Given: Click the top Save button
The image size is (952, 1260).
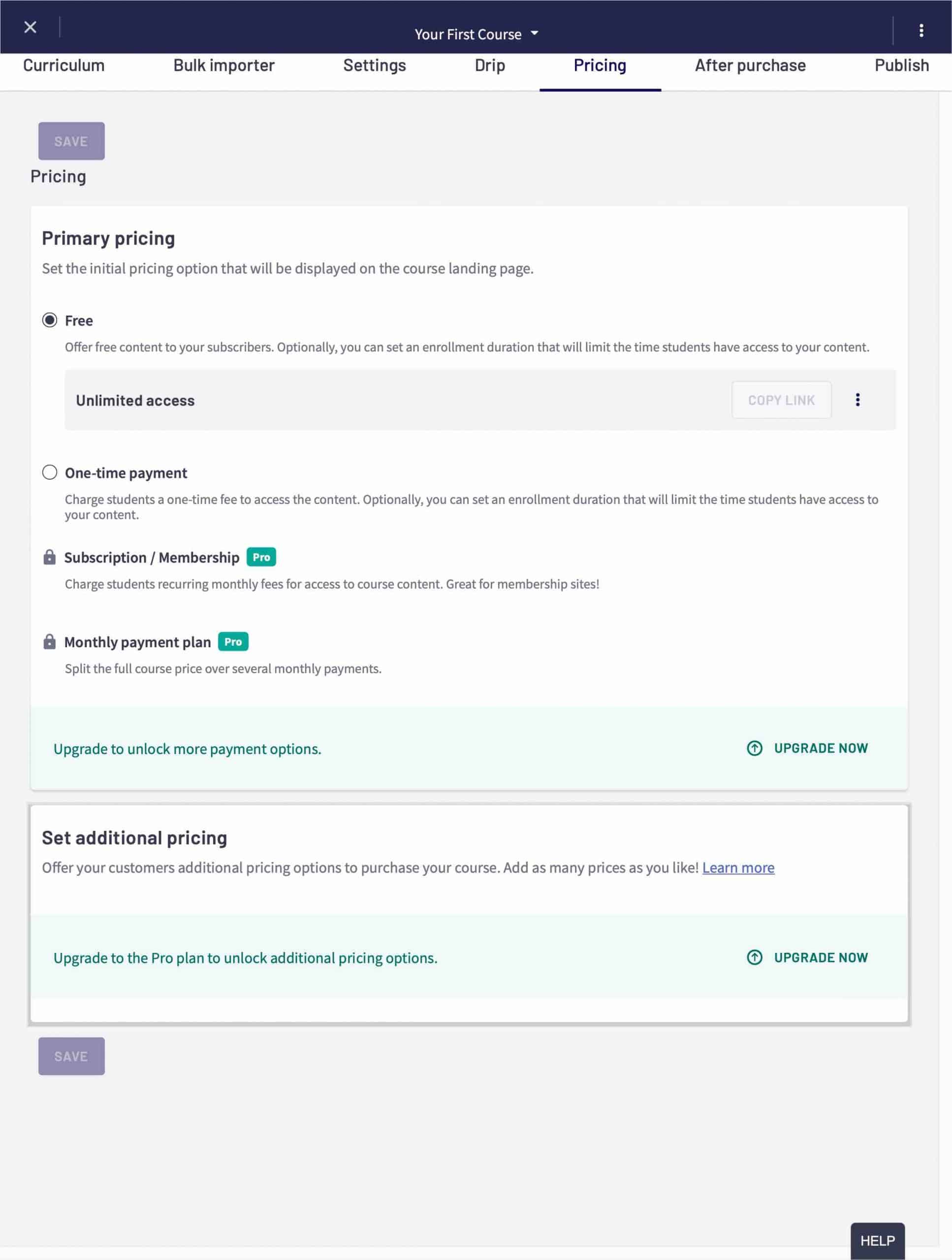Looking at the screenshot, I should [71, 141].
